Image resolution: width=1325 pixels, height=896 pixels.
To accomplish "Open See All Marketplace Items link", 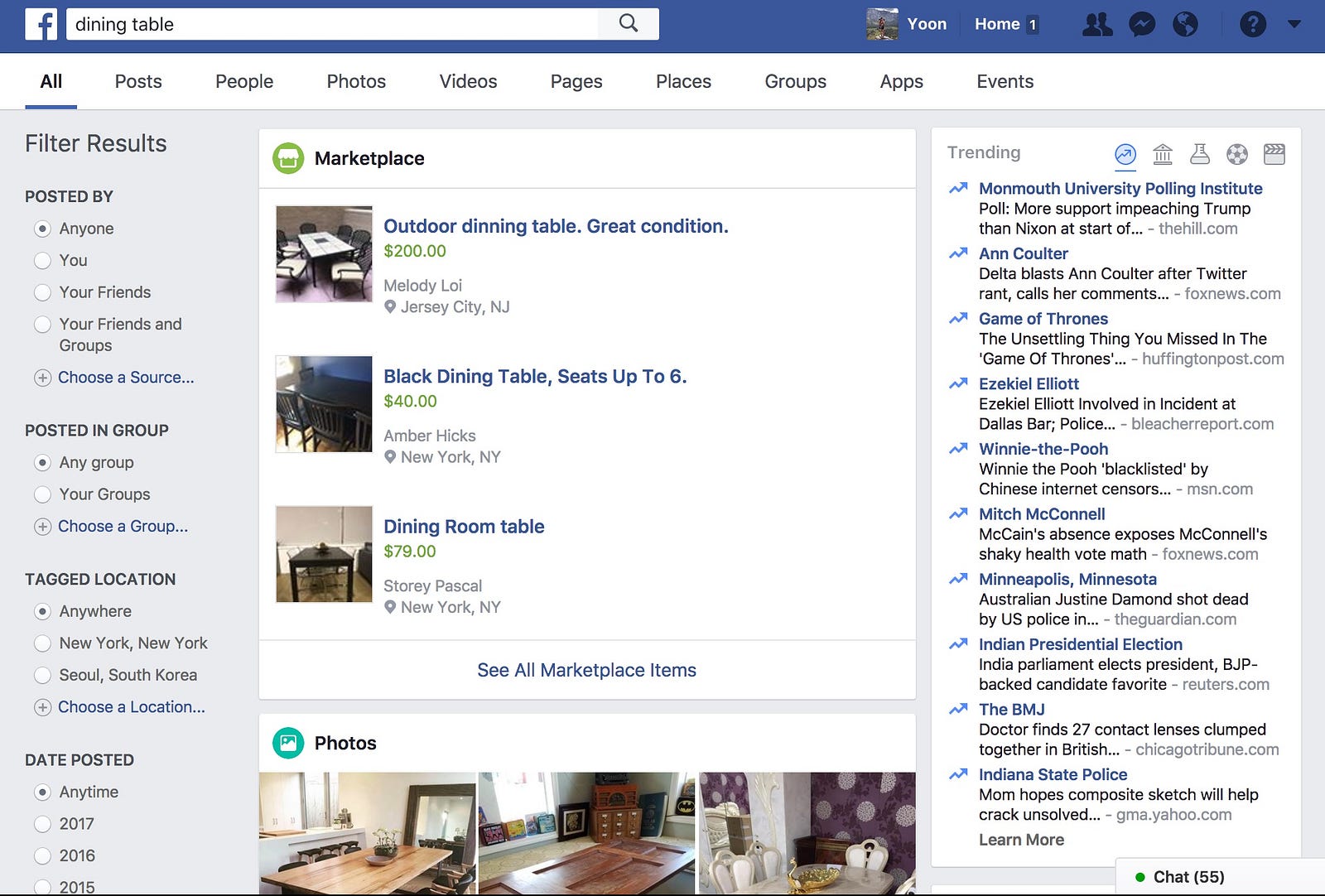I will 586,670.
